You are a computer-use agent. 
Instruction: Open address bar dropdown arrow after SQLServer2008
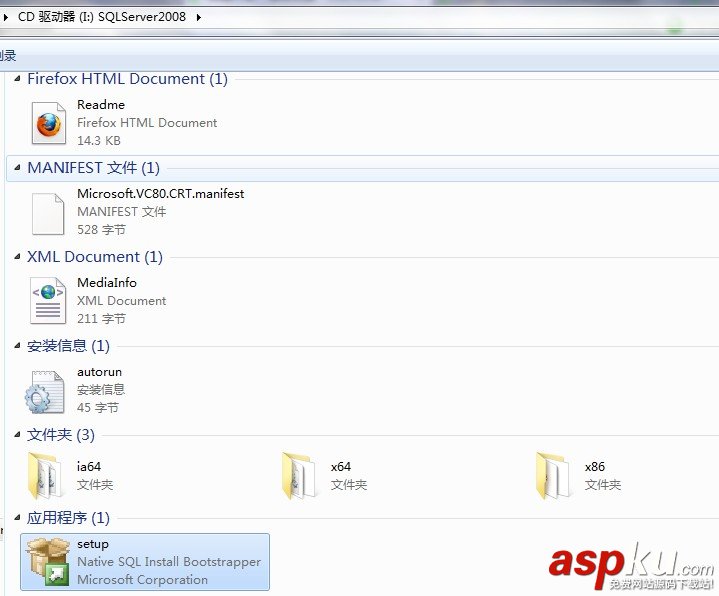(199, 17)
